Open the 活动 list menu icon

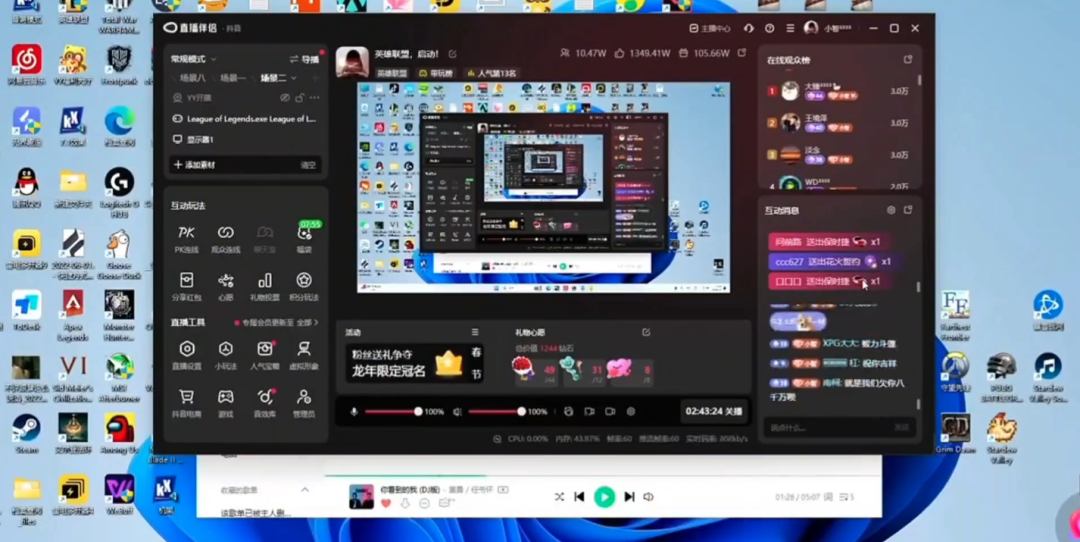(475, 332)
